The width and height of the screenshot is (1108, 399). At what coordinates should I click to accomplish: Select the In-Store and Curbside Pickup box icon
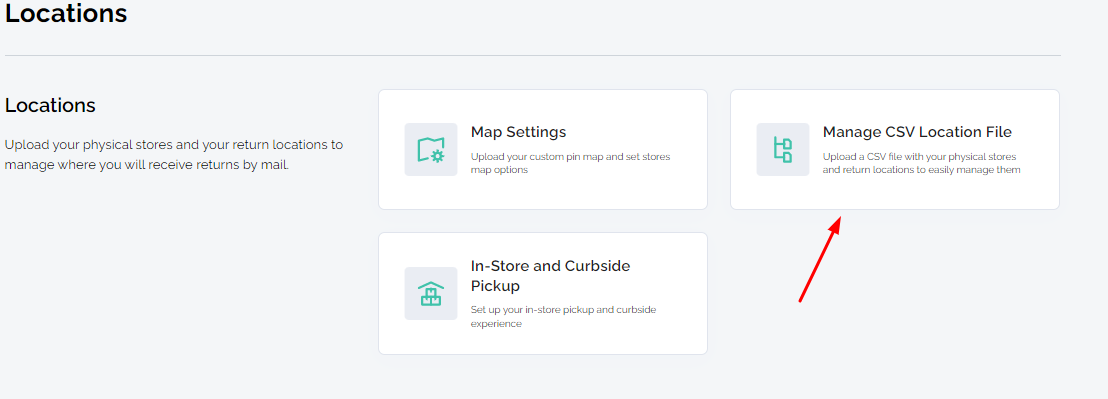430,293
